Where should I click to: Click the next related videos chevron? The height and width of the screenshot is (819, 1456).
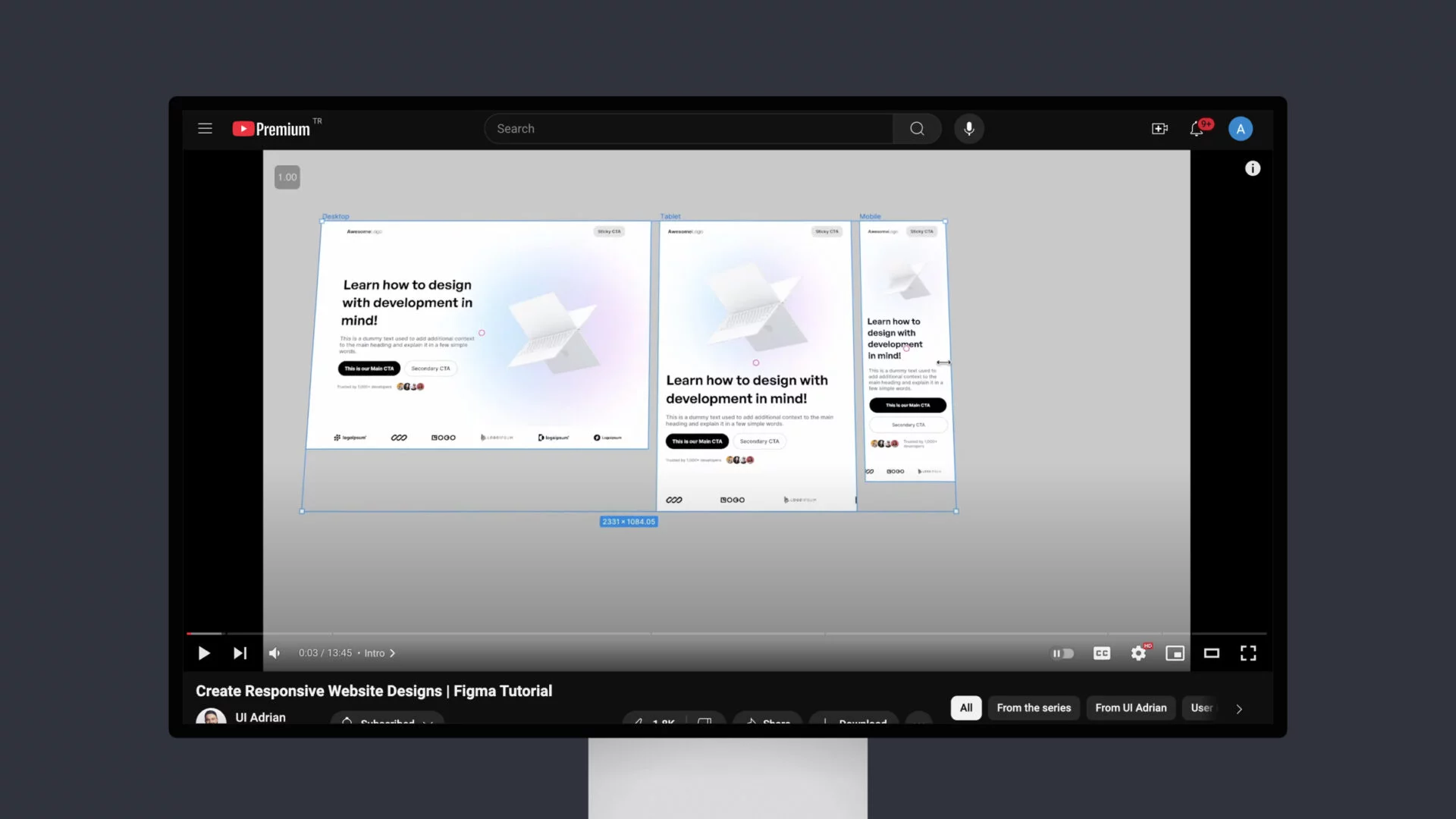coord(1239,708)
